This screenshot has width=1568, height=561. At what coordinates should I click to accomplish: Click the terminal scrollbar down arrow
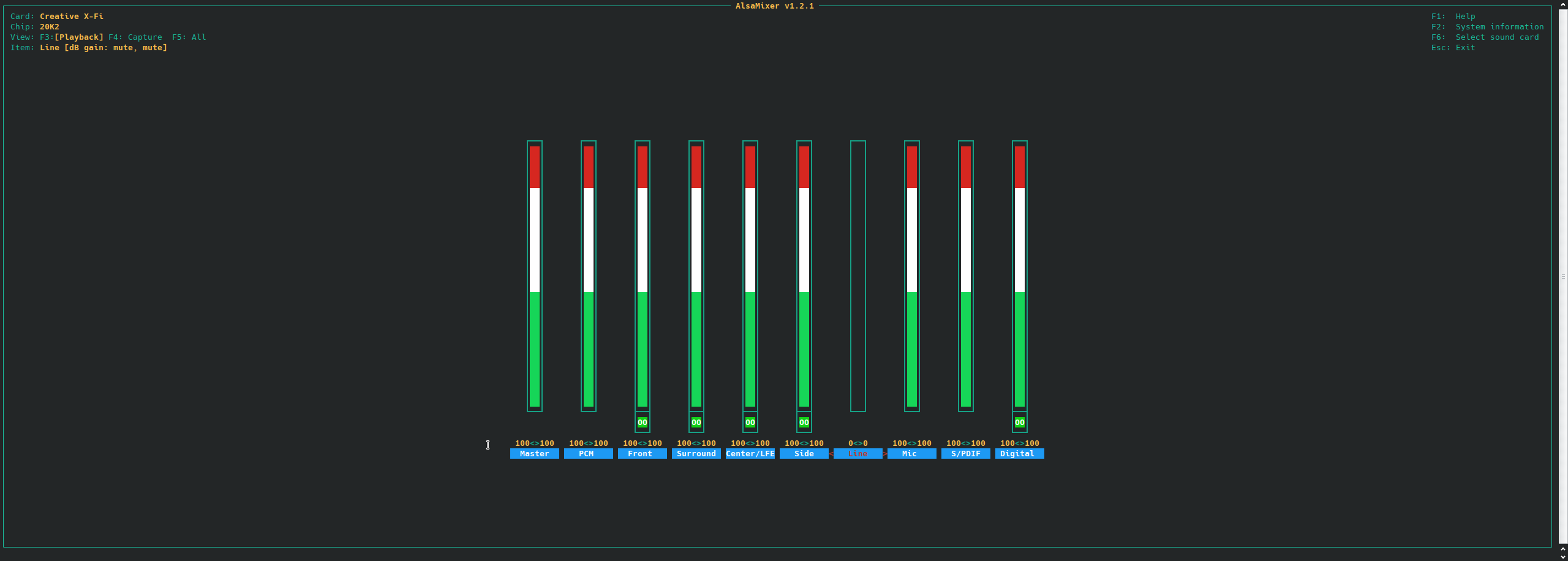tap(1563, 557)
